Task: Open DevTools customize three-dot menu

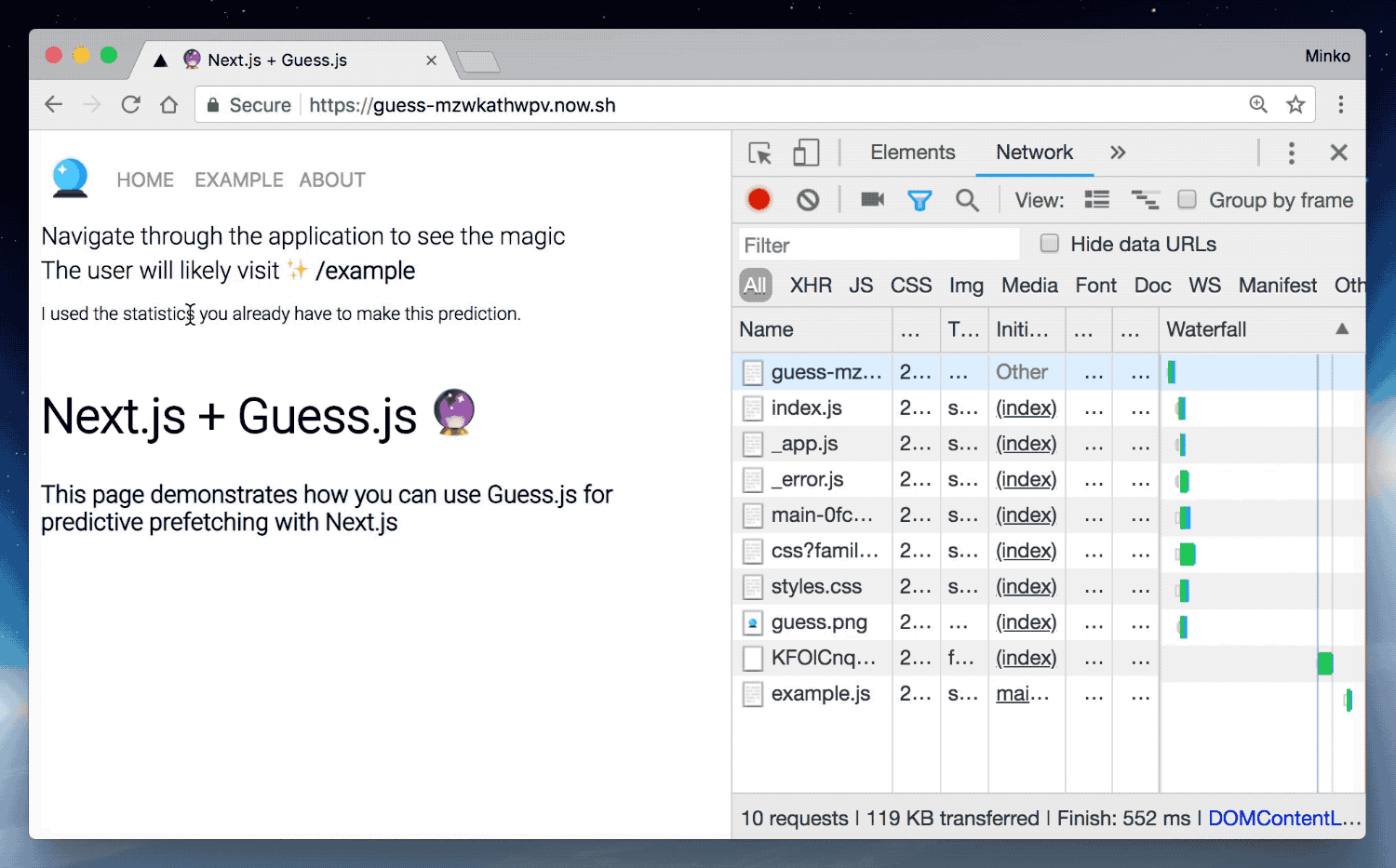Action: (1291, 153)
